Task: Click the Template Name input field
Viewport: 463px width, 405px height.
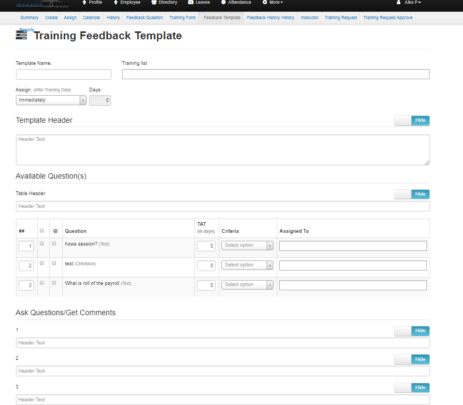Action: [x=64, y=74]
